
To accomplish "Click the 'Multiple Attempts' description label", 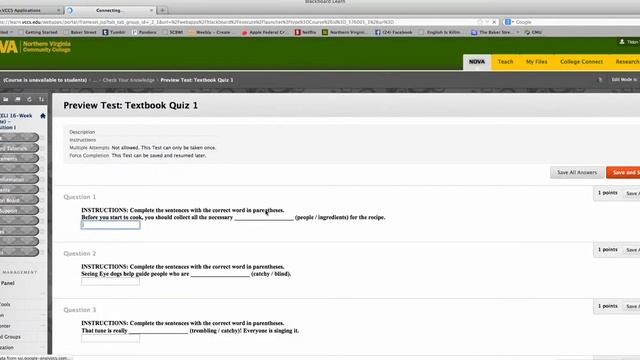I will [89, 148].
